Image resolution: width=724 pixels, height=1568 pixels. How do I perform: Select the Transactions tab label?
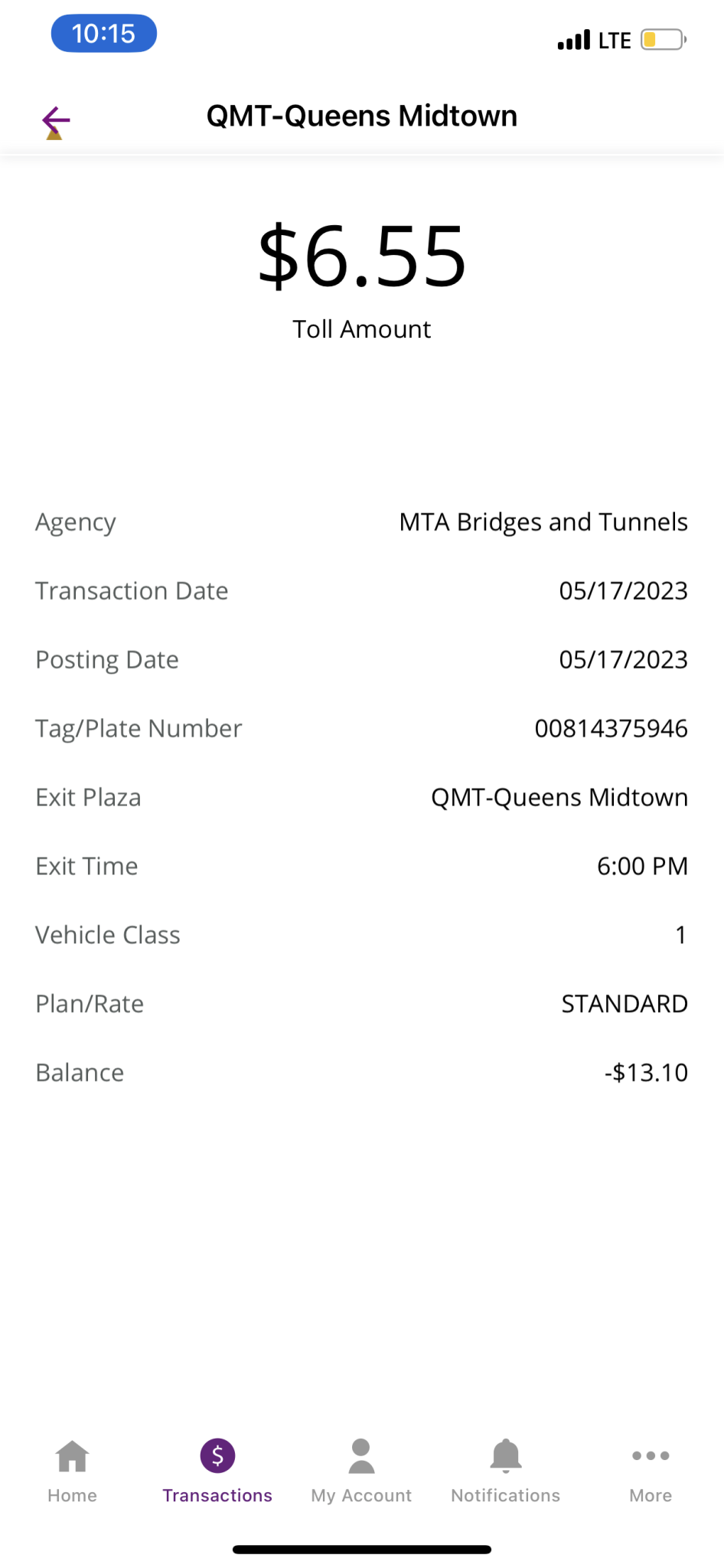(x=217, y=1495)
